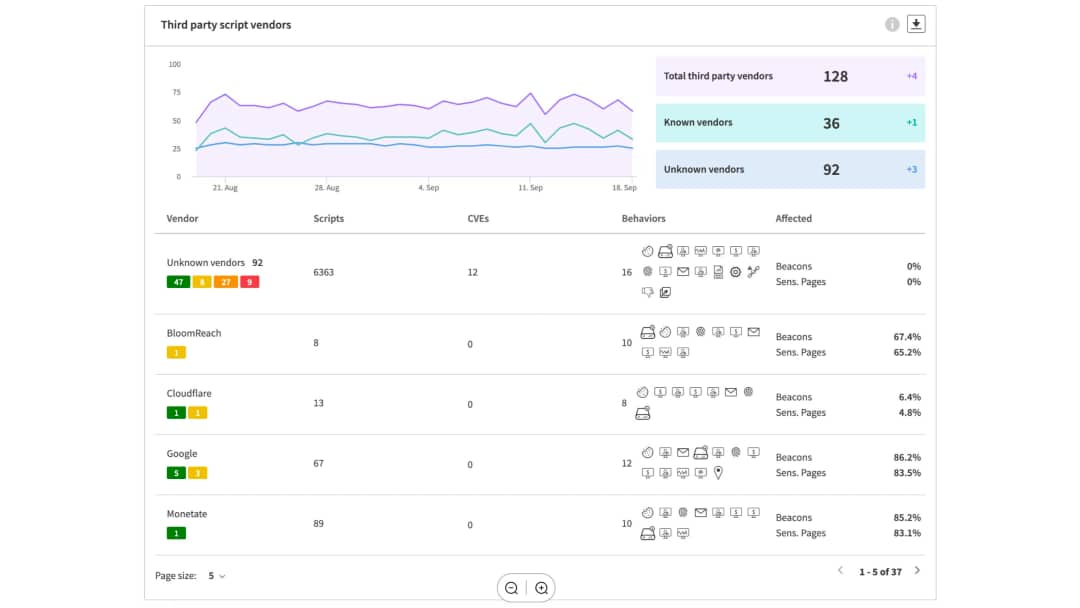Click the green 5 badge under Google
This screenshot has width=1080, height=608.
pos(176,473)
